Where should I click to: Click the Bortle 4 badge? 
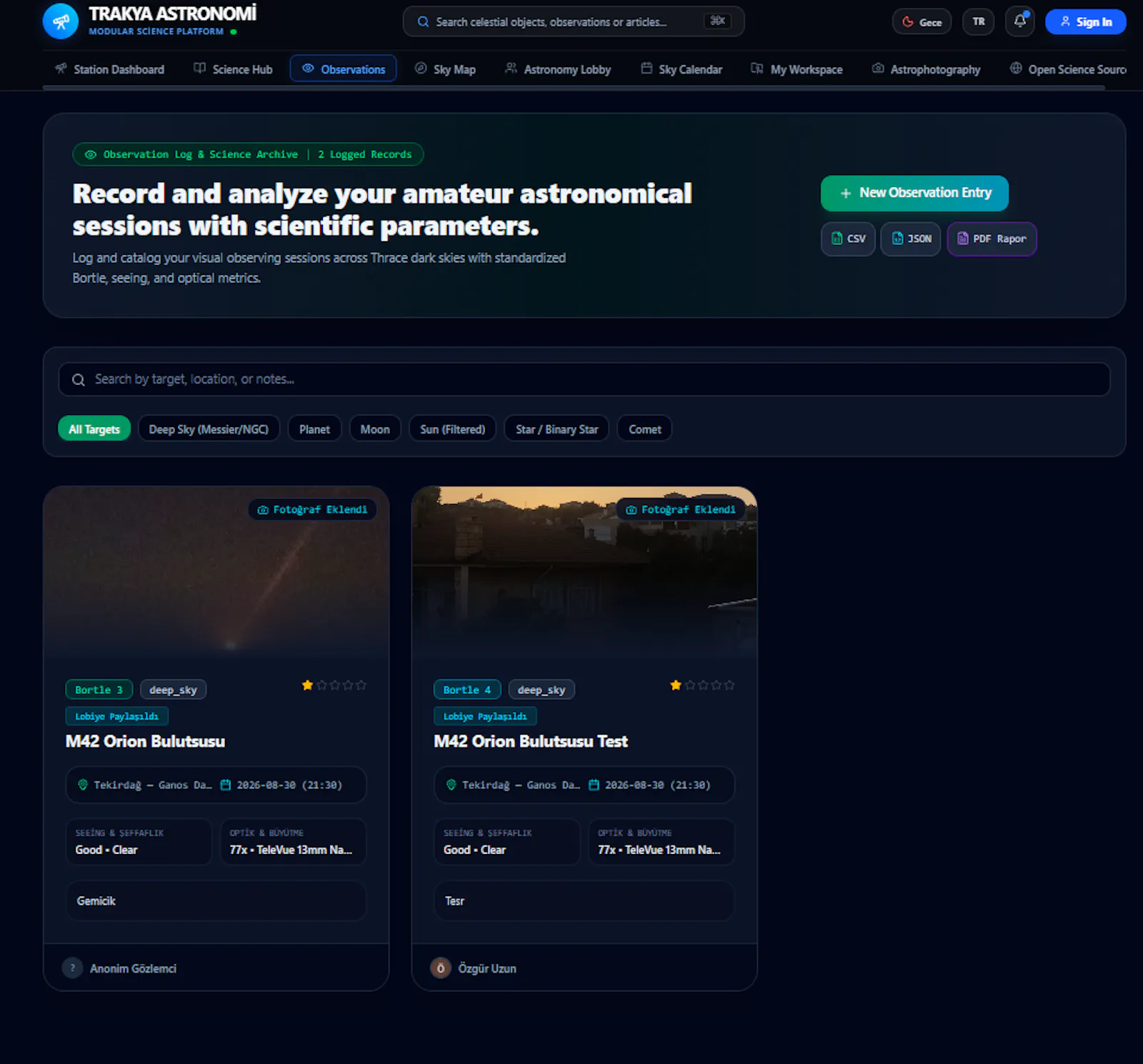click(467, 689)
